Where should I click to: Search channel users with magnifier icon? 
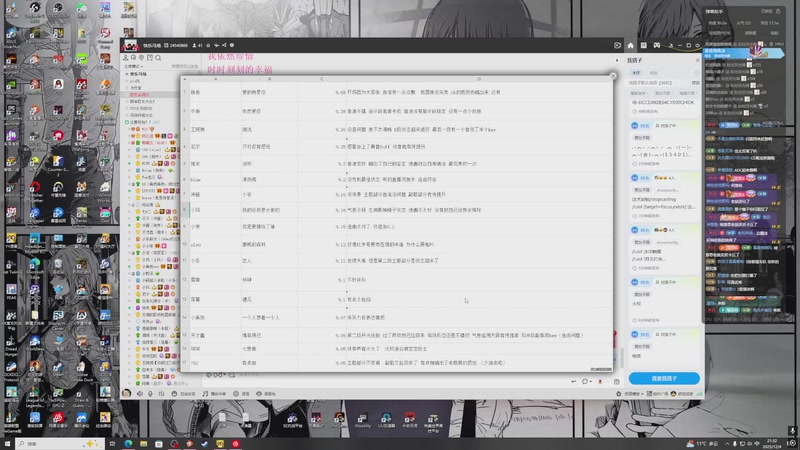point(158,58)
